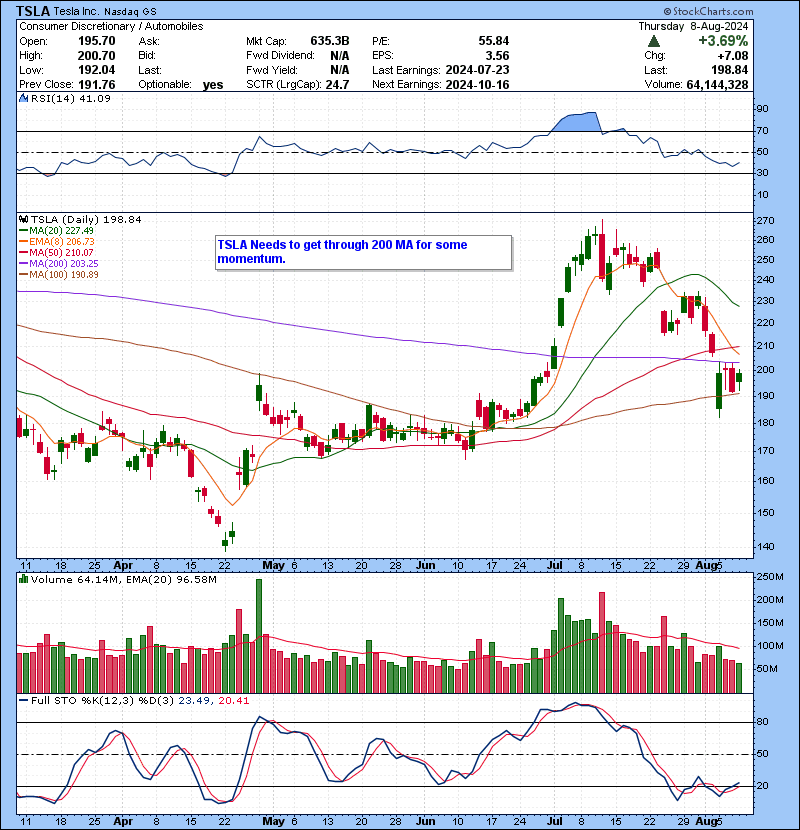Click the Volume 64.14M, EMA(20) 96.58M label

(124, 580)
